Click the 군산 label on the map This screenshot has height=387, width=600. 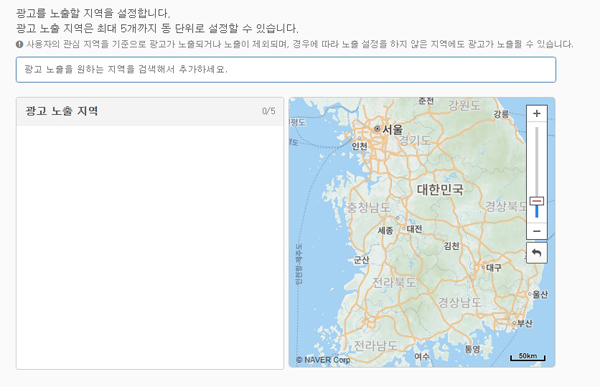[x=361, y=260]
